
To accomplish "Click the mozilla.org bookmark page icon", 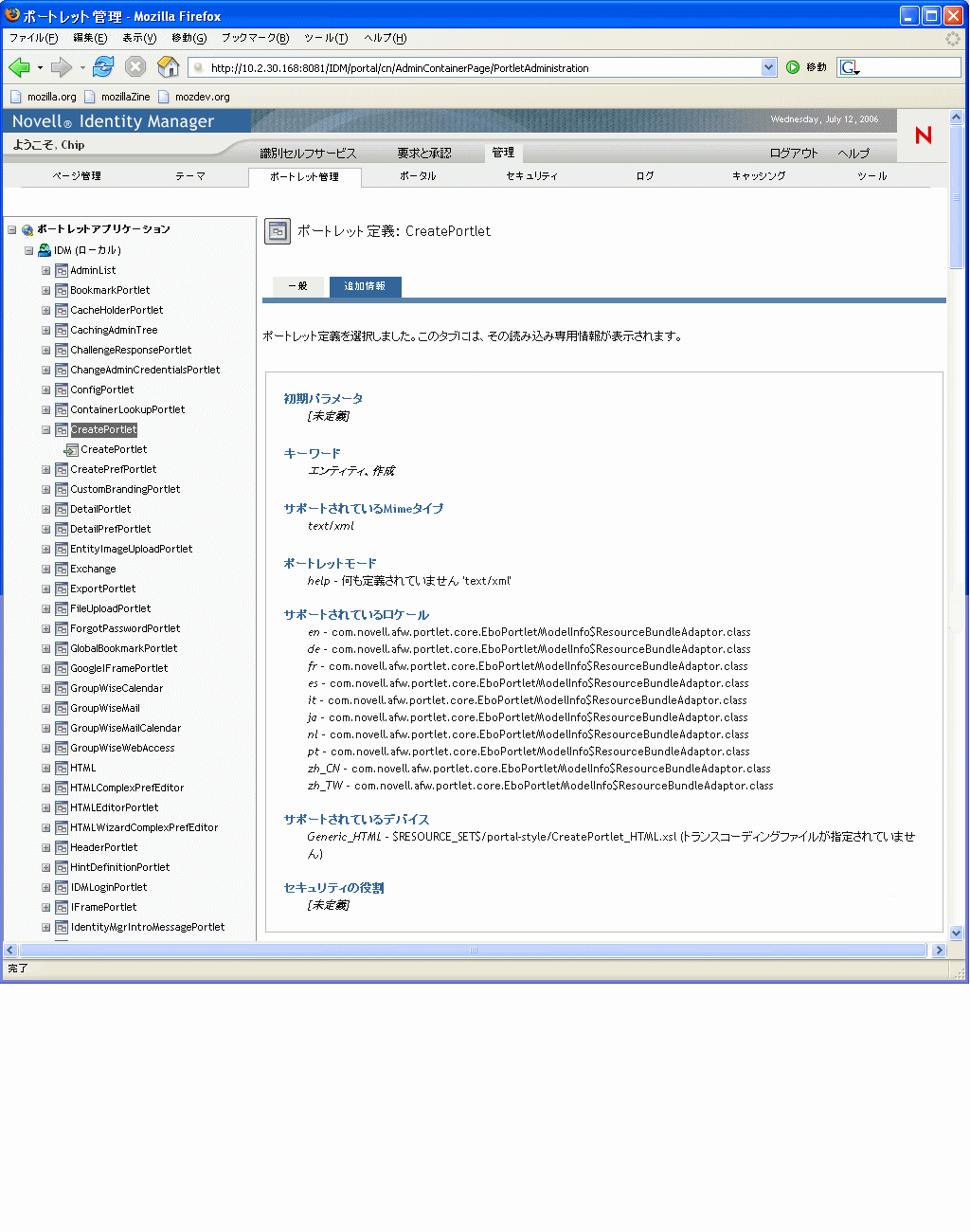I will pos(16,97).
